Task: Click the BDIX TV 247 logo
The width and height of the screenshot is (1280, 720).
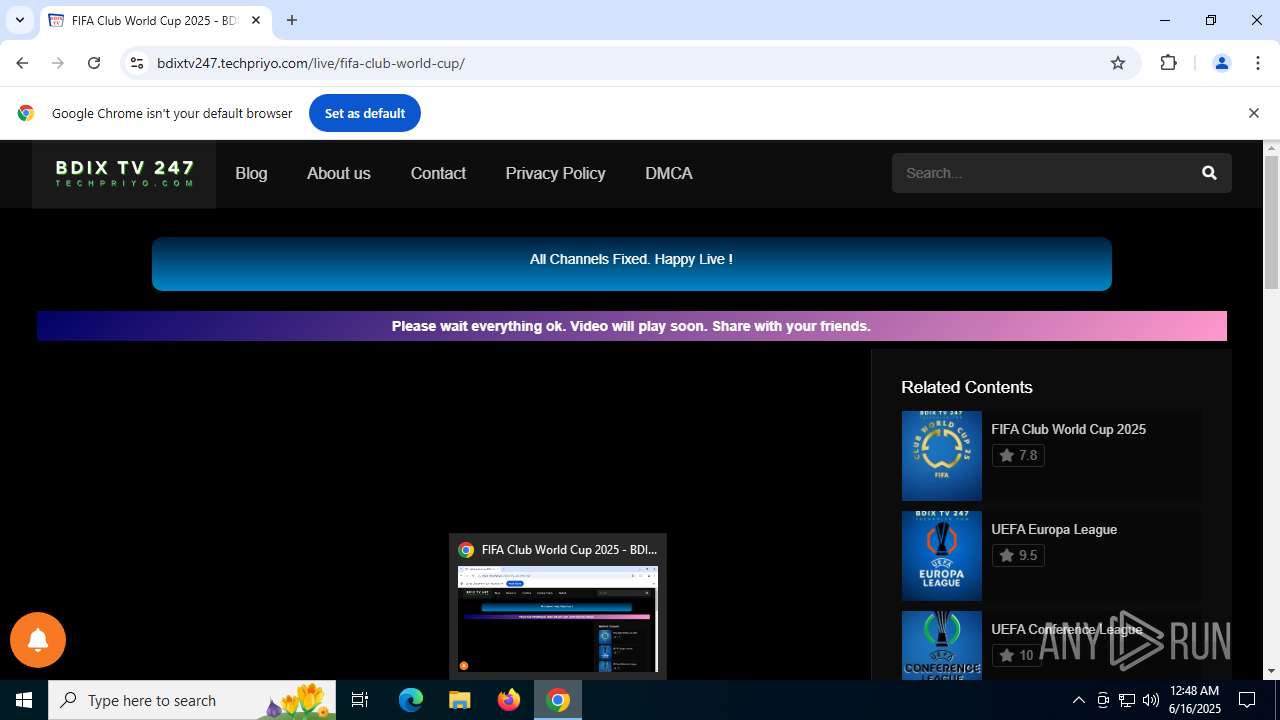Action: pyautogui.click(x=124, y=174)
